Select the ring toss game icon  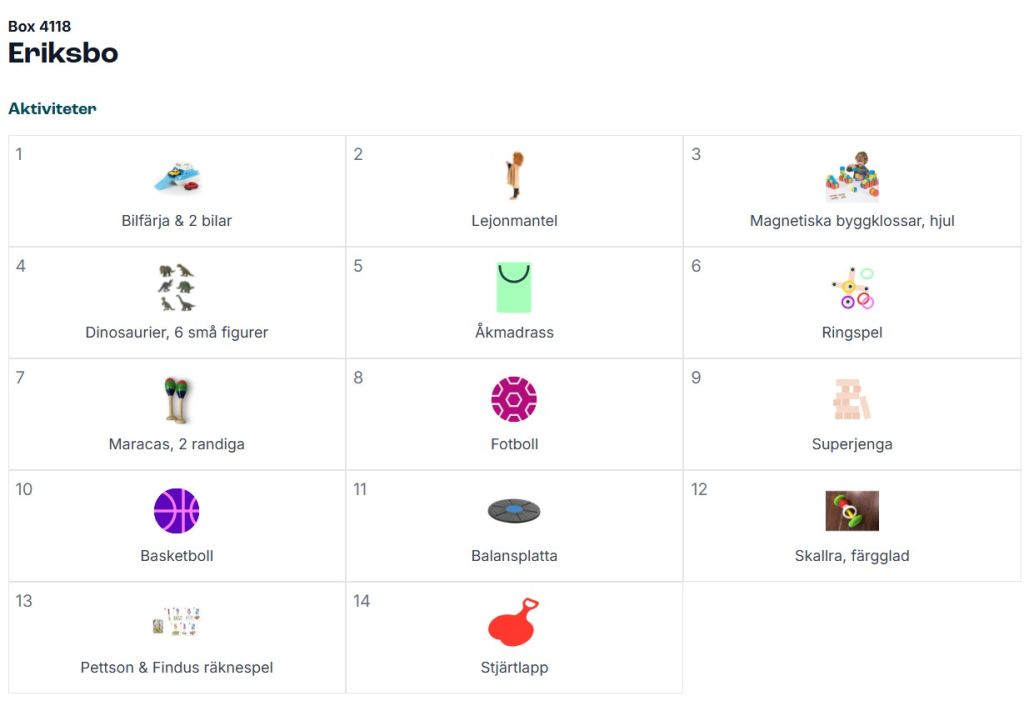click(852, 288)
